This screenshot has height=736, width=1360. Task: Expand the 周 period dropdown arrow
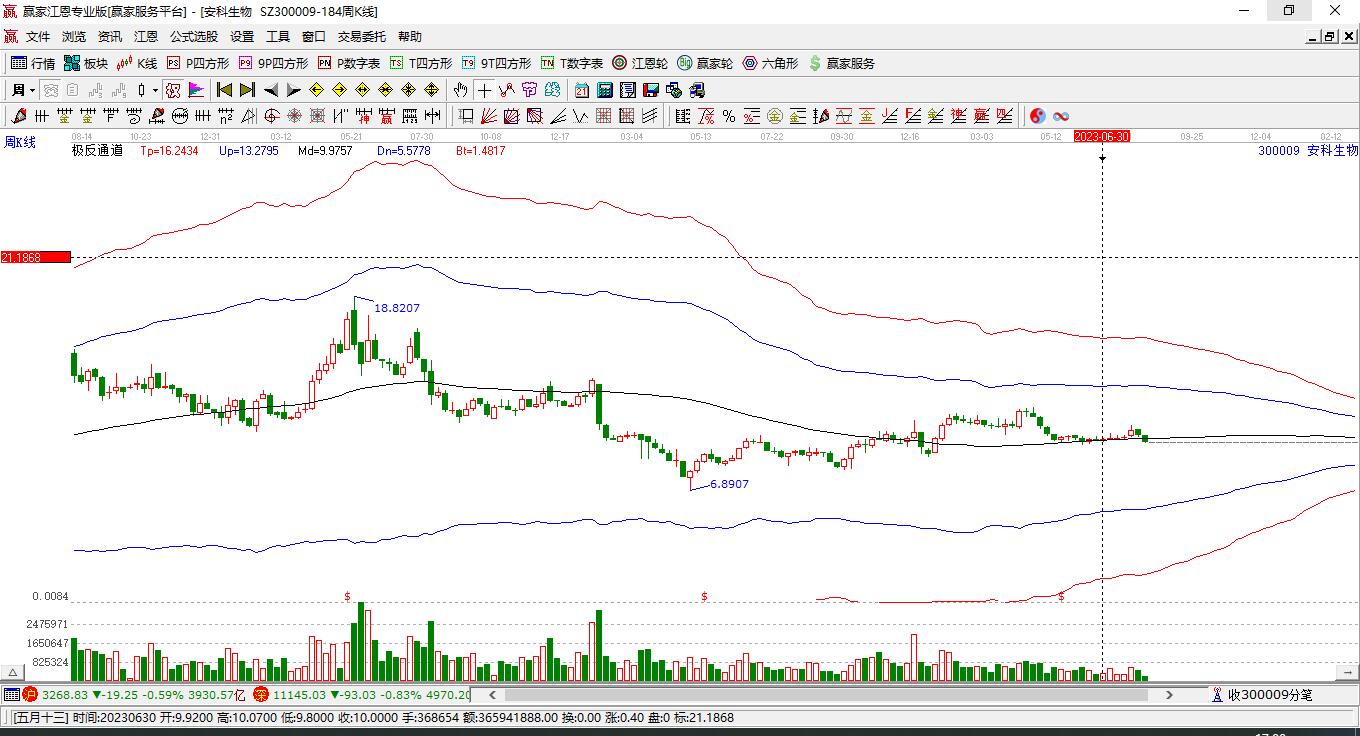coord(32,90)
